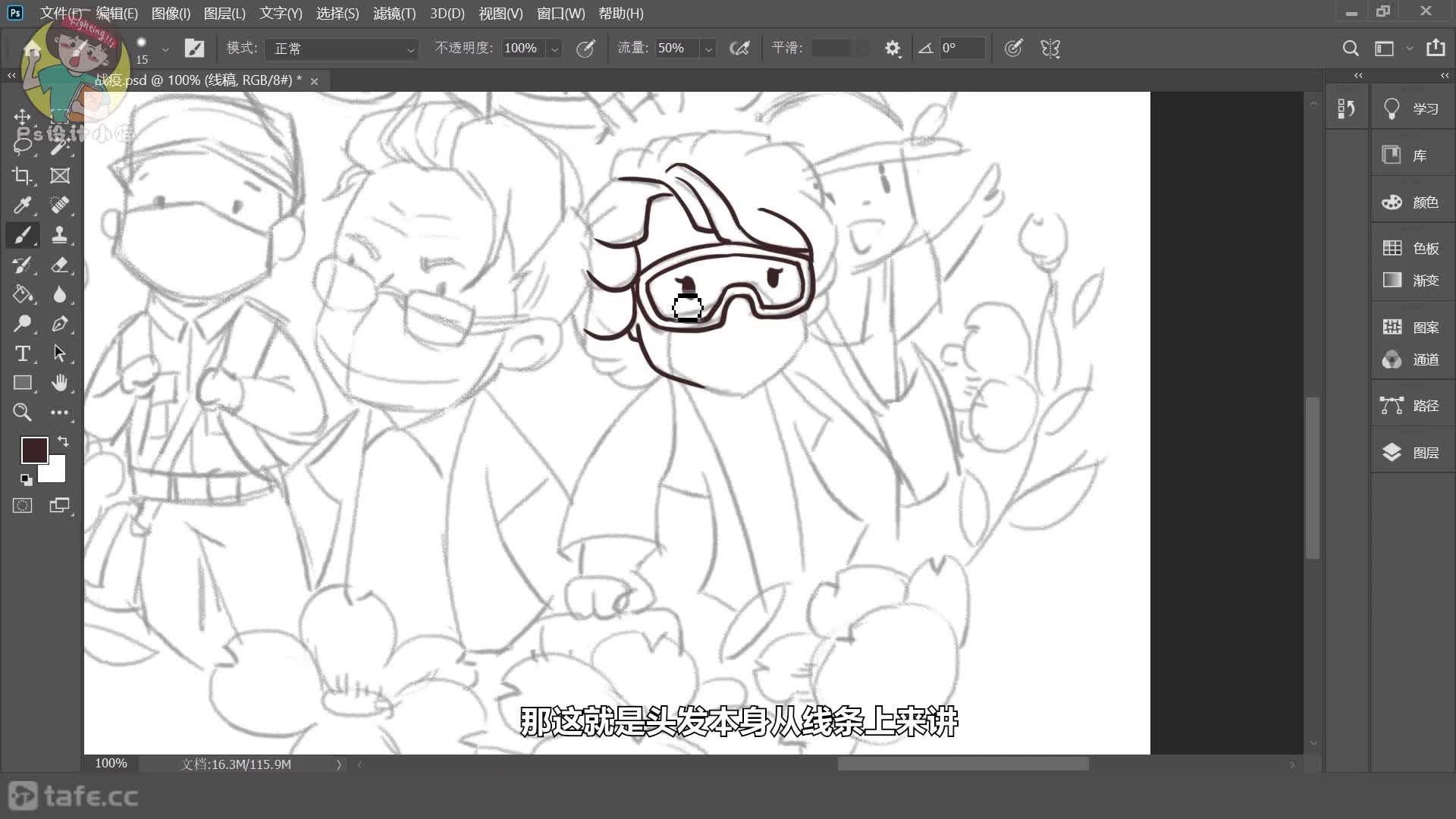
Task: Click the horizontal scrollbar thumb
Action: point(963,764)
